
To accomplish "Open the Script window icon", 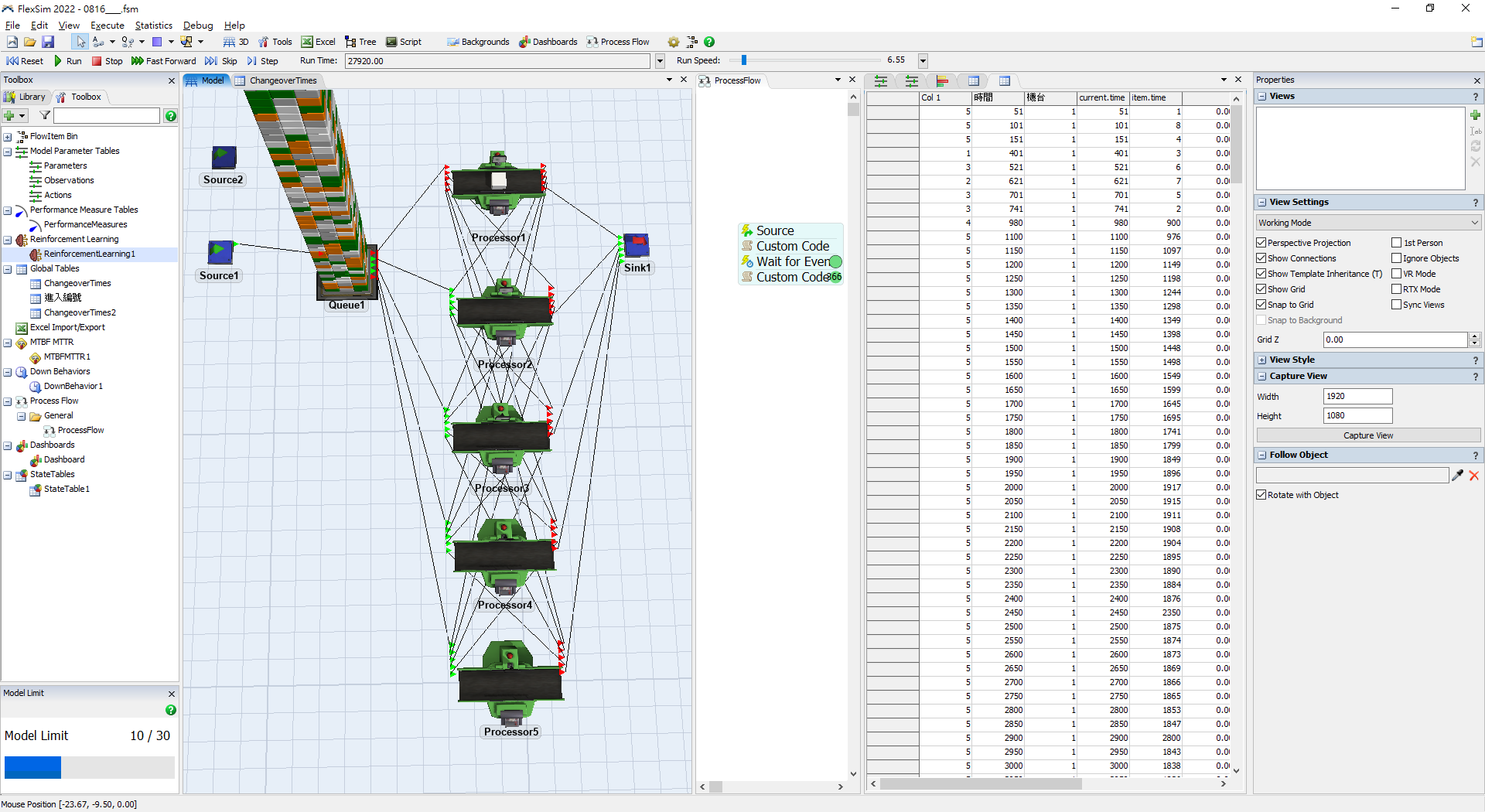I will pos(403,42).
